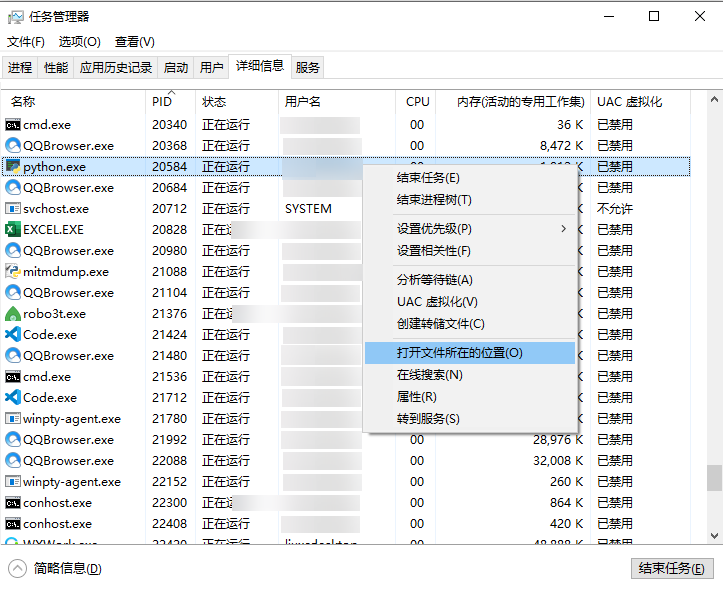Click the vertical scrollbar thumb
This screenshot has height=593, width=723.
click(x=714, y=478)
